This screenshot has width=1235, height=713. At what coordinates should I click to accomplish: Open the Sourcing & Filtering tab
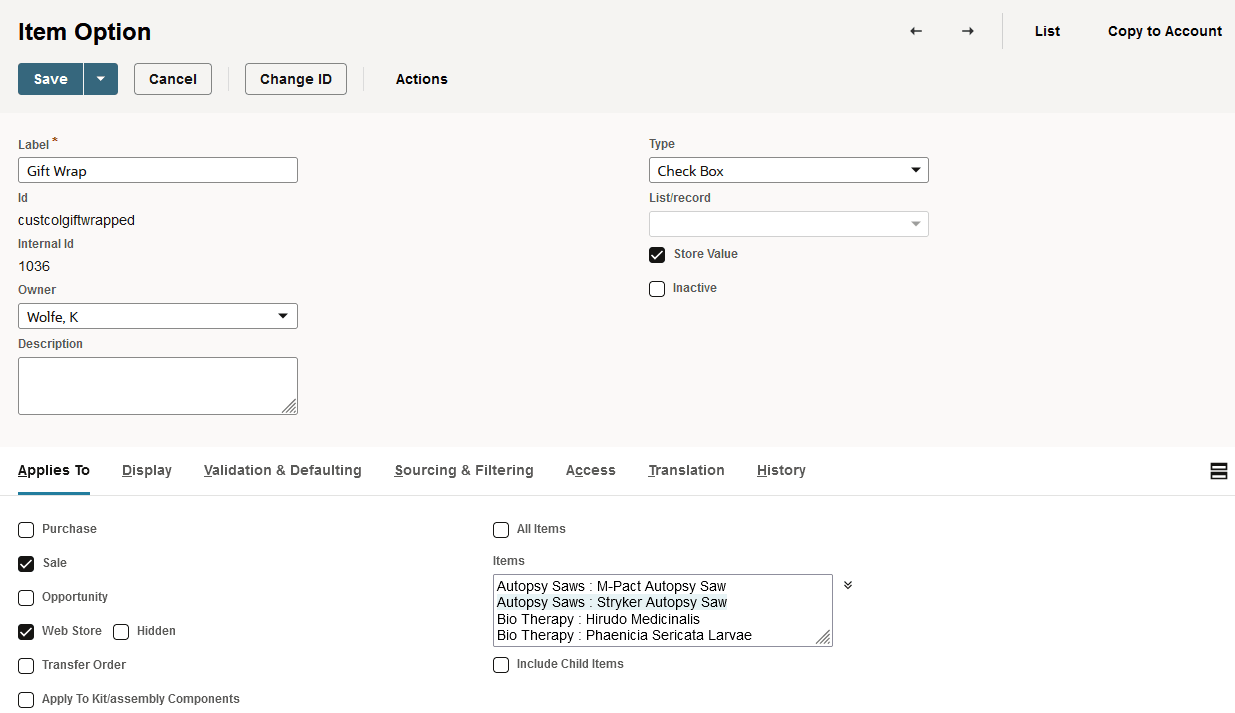point(464,470)
